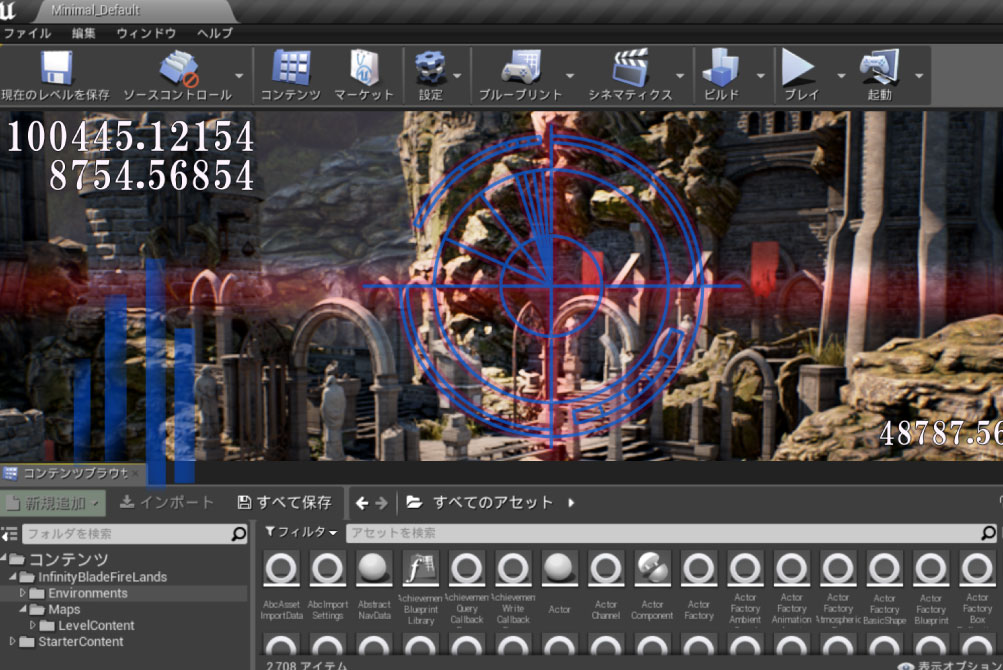Select Actor Factory Blueprint asset
The image size is (1003, 670).
click(931, 588)
